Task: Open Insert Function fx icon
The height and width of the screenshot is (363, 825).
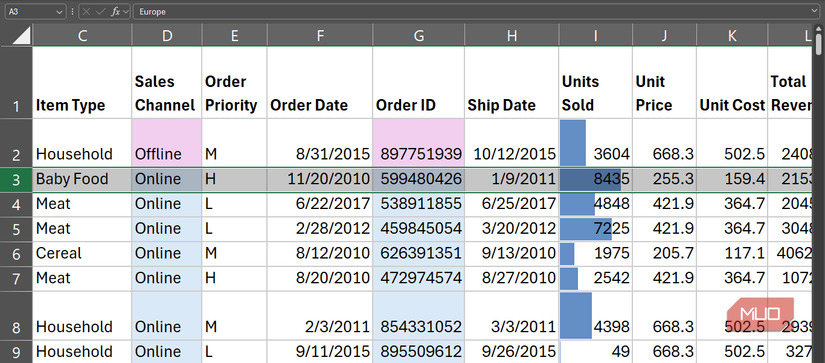Action: [115, 12]
